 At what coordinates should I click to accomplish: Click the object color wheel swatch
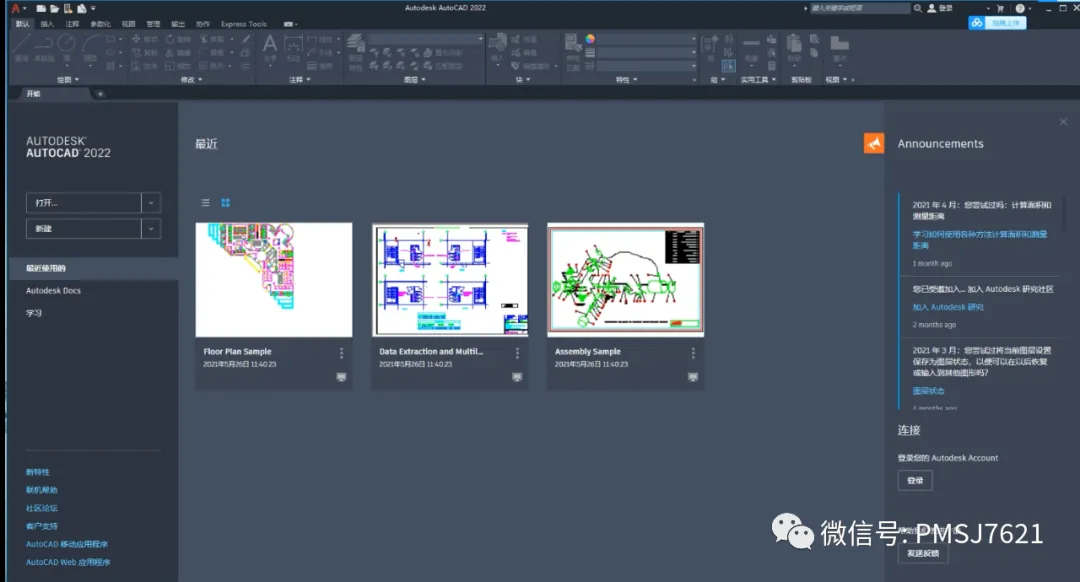(x=590, y=39)
